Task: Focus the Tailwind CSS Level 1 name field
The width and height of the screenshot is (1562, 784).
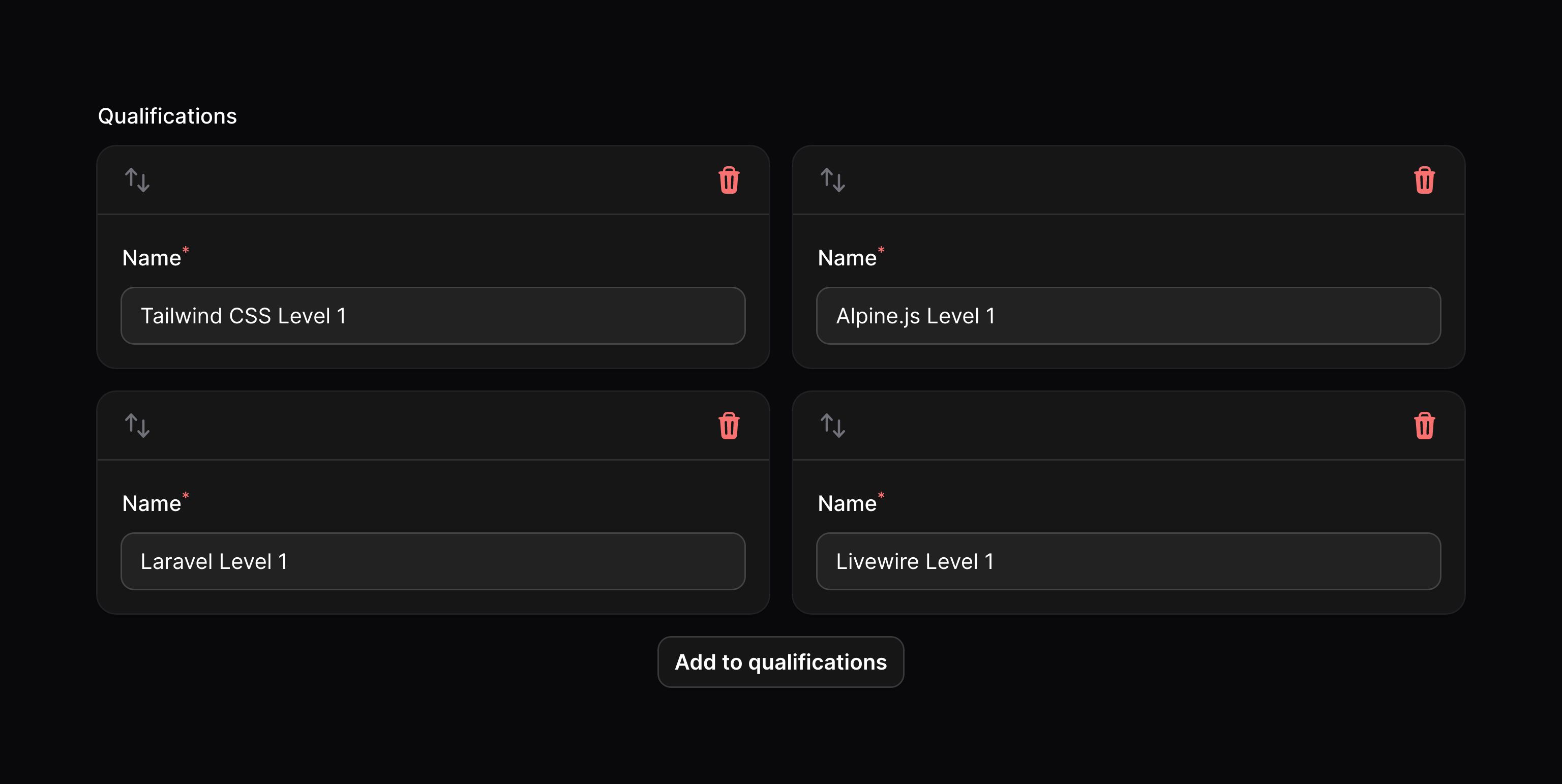Action: click(433, 316)
